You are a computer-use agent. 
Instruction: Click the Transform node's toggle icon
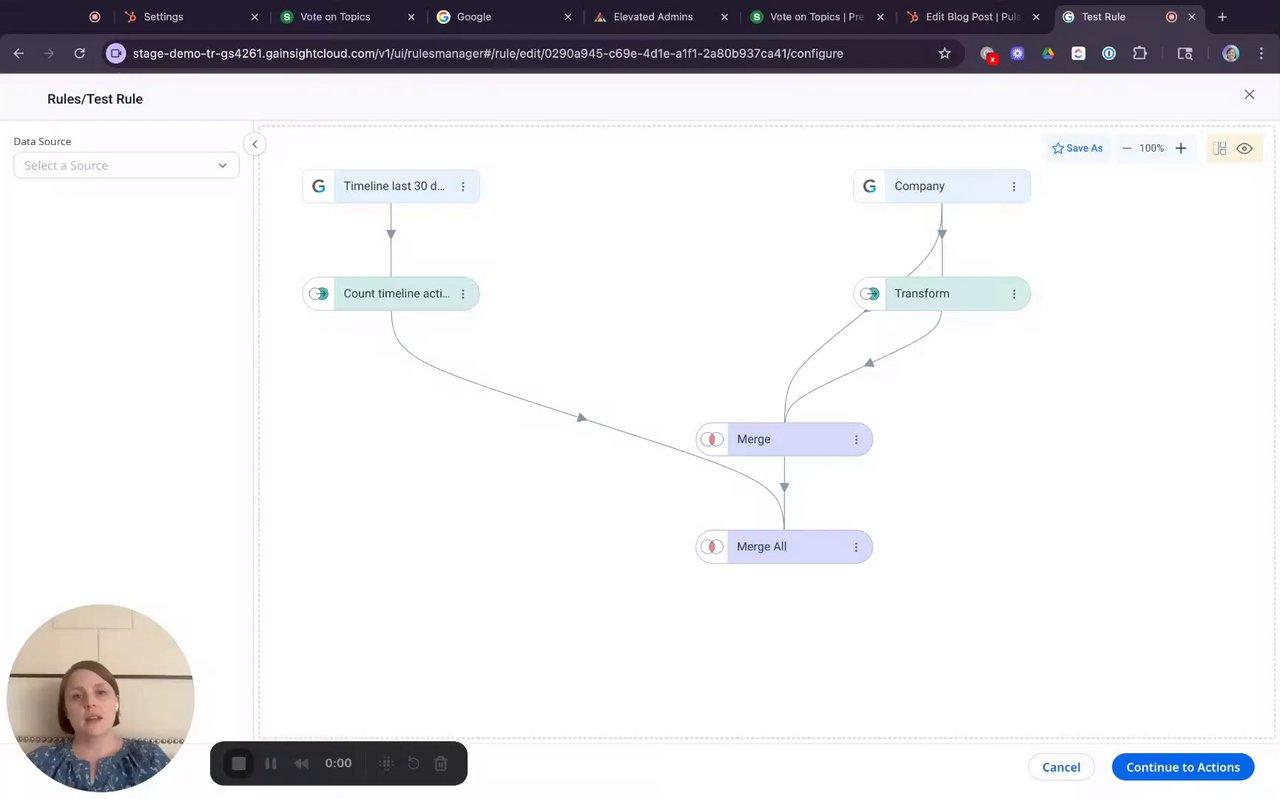point(870,294)
